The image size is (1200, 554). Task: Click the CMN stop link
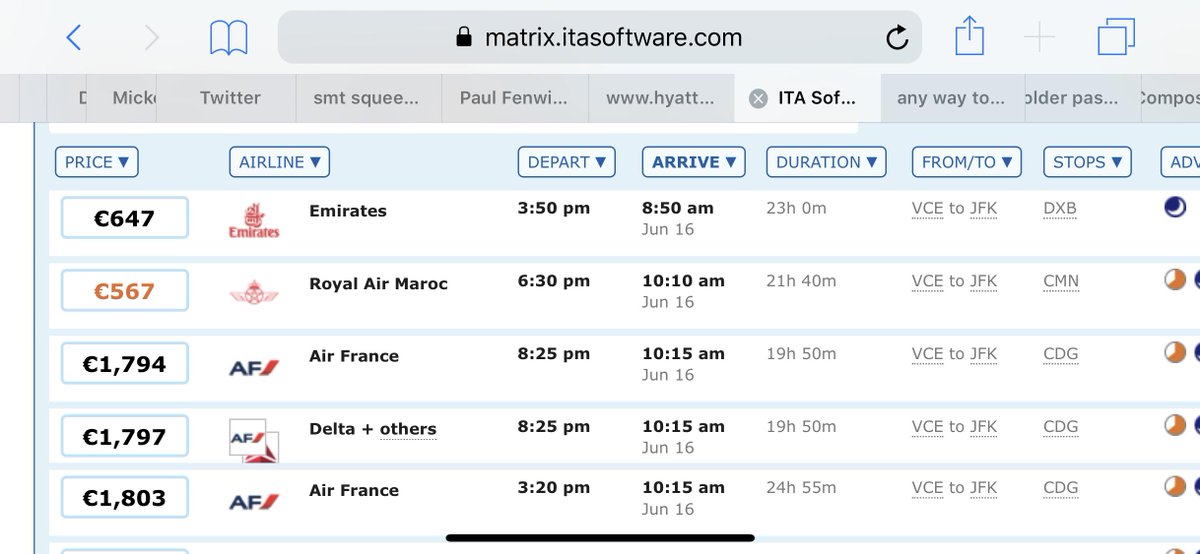point(1061,282)
